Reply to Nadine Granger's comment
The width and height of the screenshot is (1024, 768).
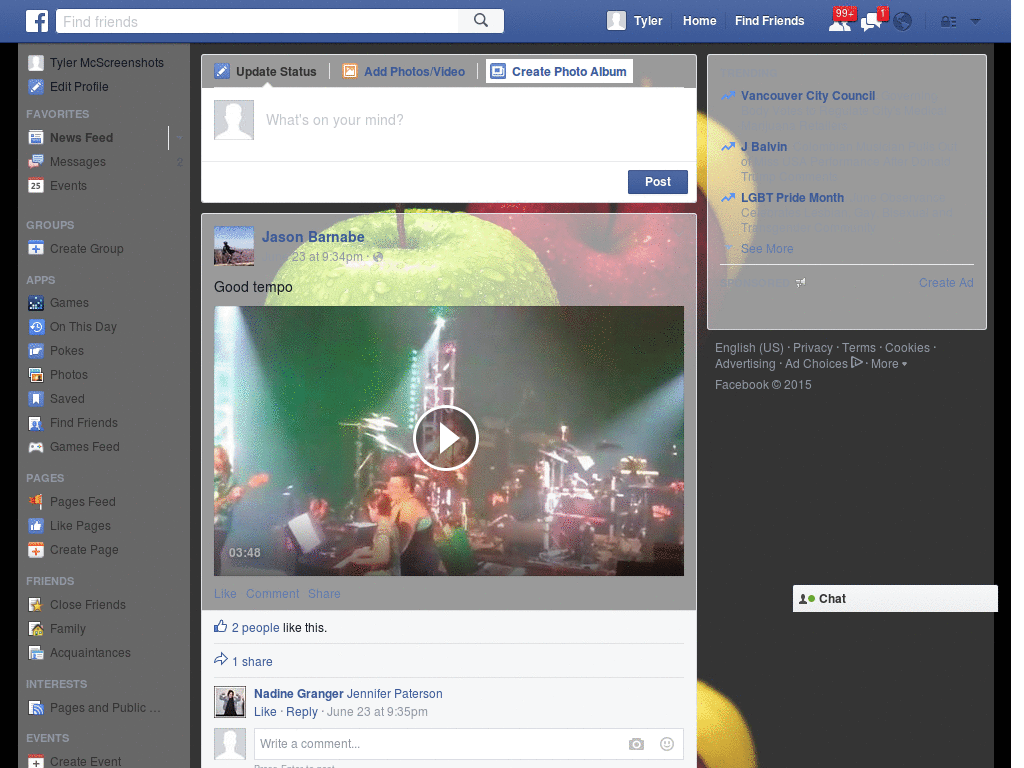tap(302, 712)
